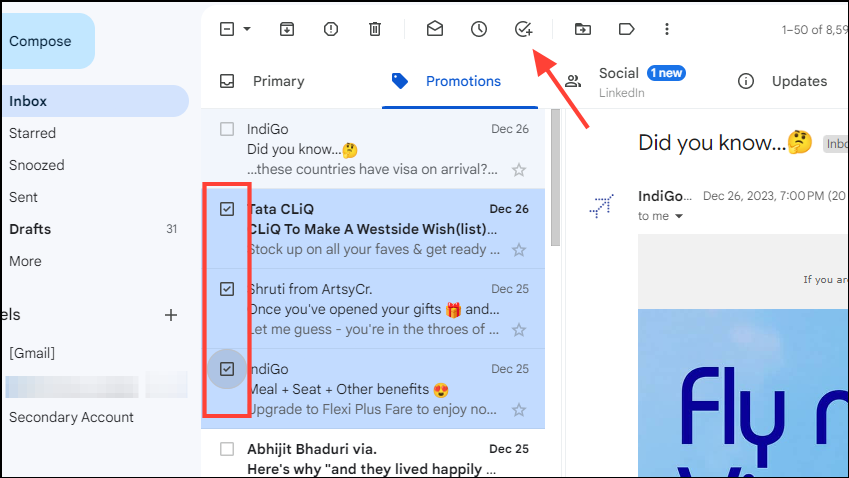Delete selected emails with trash icon

[x=375, y=29]
